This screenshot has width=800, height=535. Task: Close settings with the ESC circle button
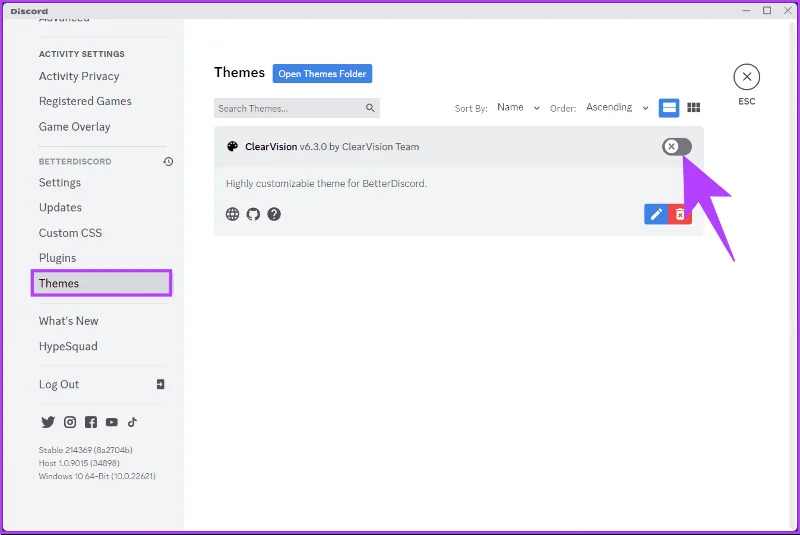pos(746,77)
